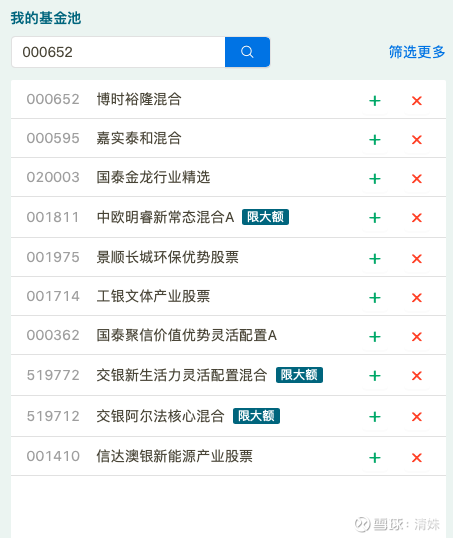Click 限大额 tag beside 交银阿尔法核心混合
453x538 pixels.
[x=256, y=416]
